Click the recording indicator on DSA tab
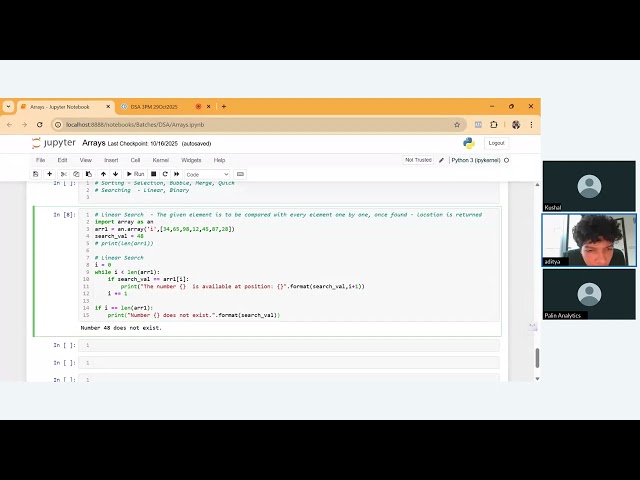640x480 pixels. pos(198,107)
